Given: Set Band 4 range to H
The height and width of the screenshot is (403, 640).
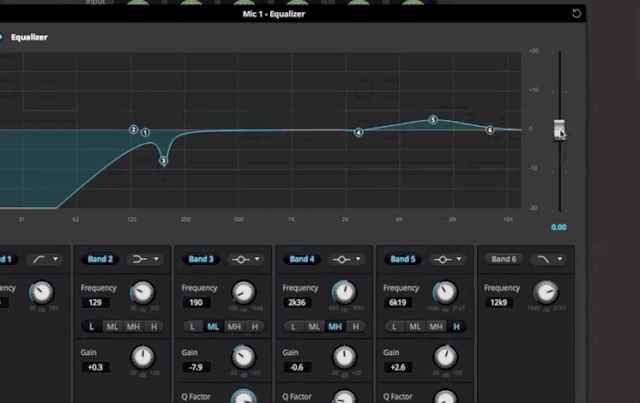Looking at the screenshot, I should [356, 327].
